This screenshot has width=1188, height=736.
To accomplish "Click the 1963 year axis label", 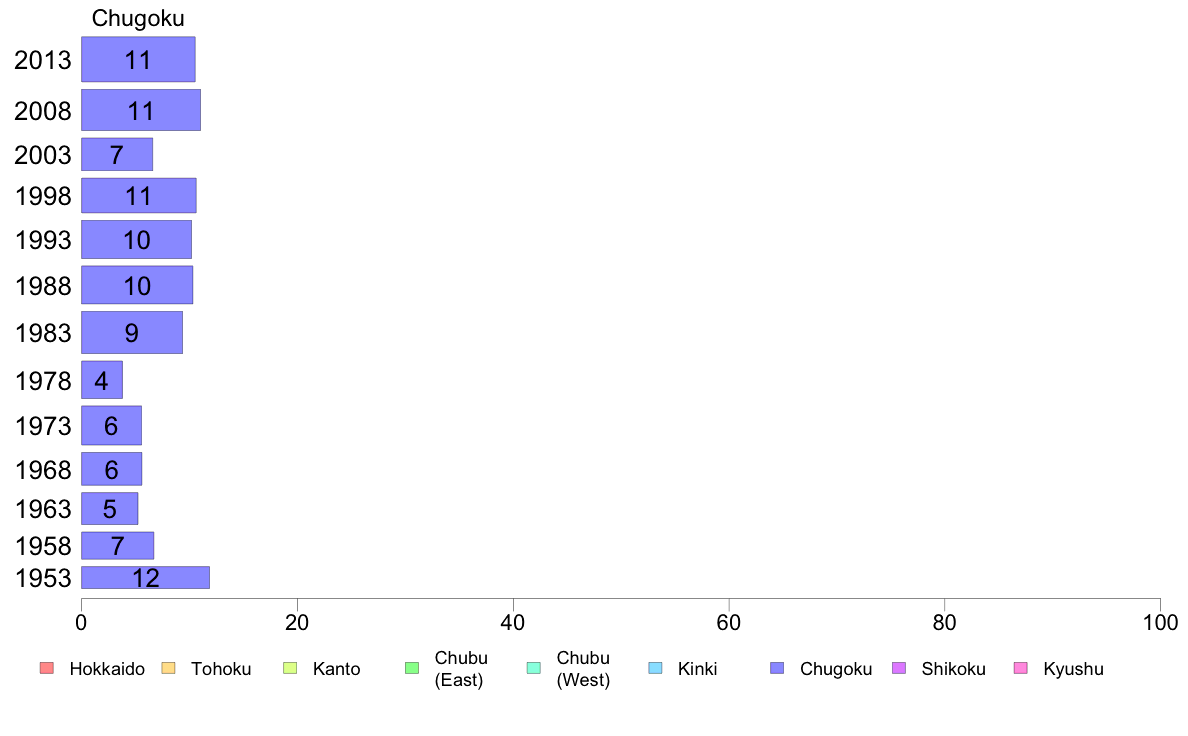I will 43,509.
